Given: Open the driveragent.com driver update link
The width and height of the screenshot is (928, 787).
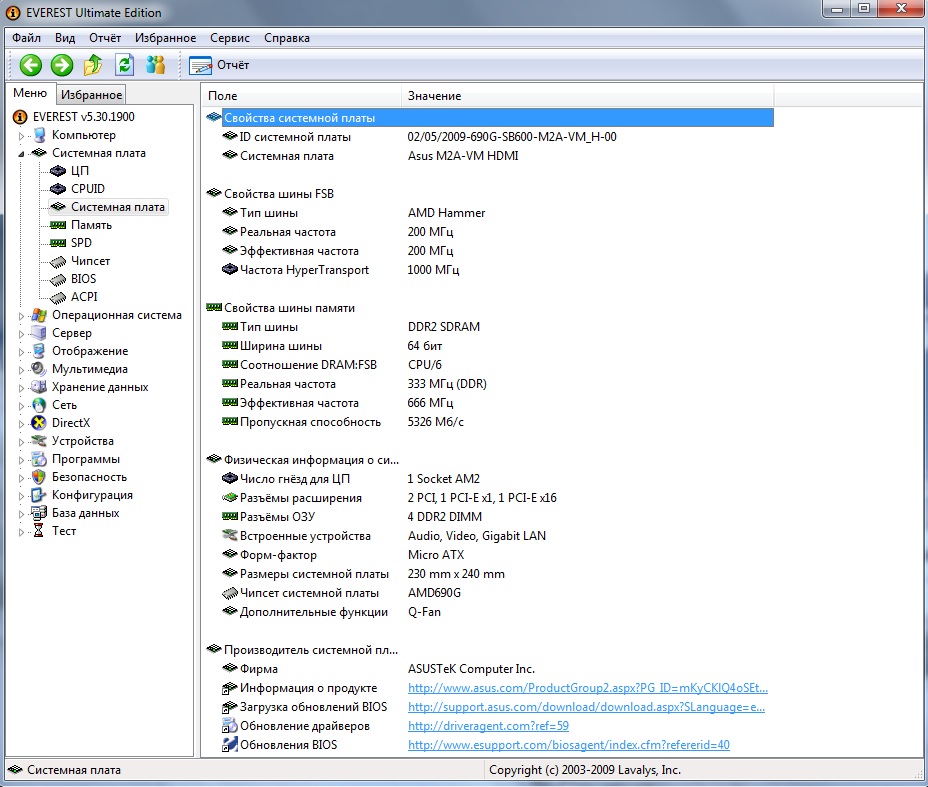Looking at the screenshot, I should 488,726.
